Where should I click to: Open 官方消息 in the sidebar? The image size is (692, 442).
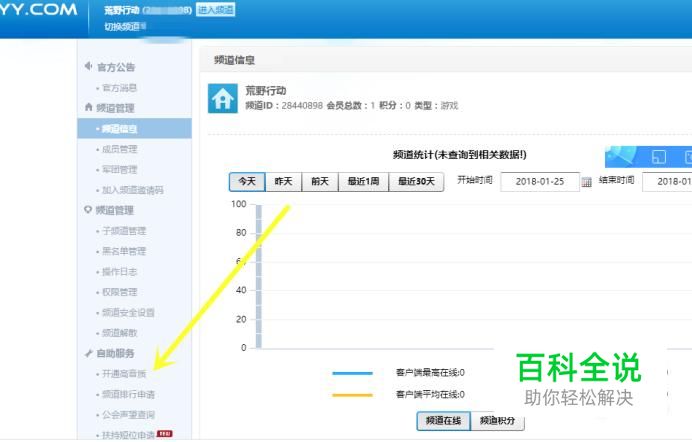point(119,88)
